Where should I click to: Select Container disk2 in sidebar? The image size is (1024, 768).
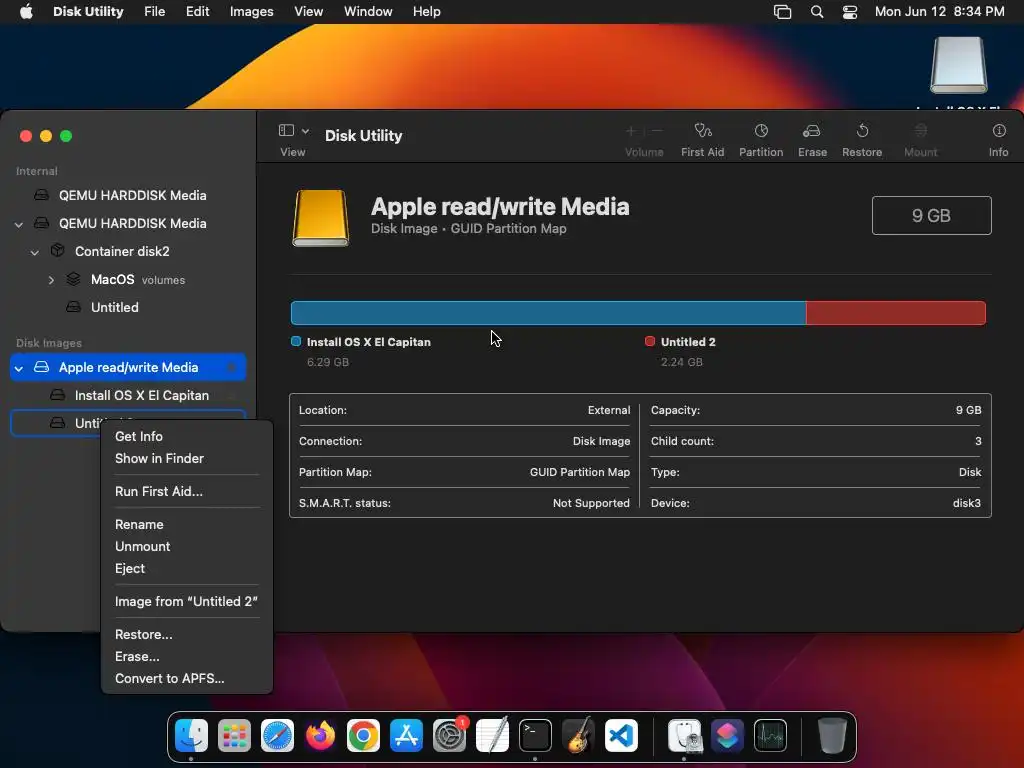tap(128, 251)
